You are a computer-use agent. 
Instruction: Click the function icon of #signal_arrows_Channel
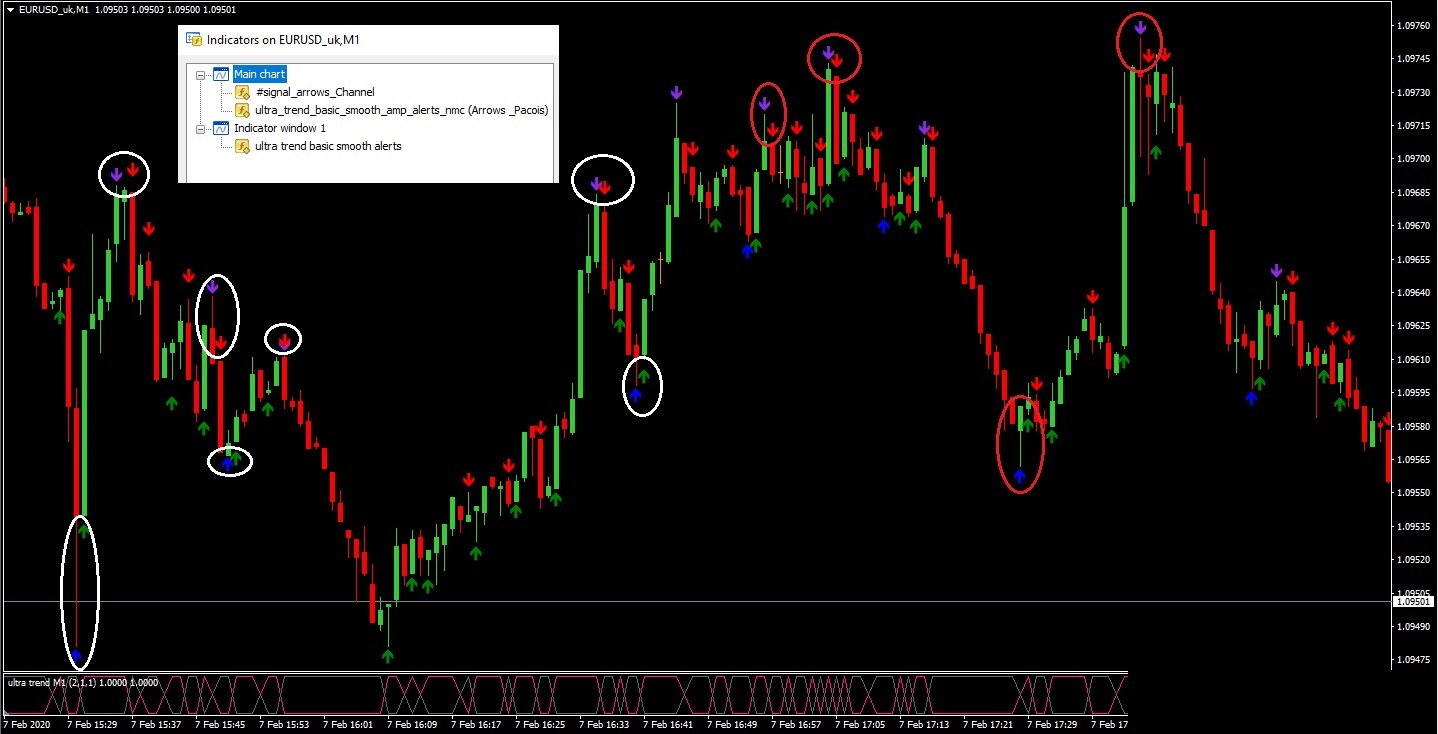(x=242, y=92)
